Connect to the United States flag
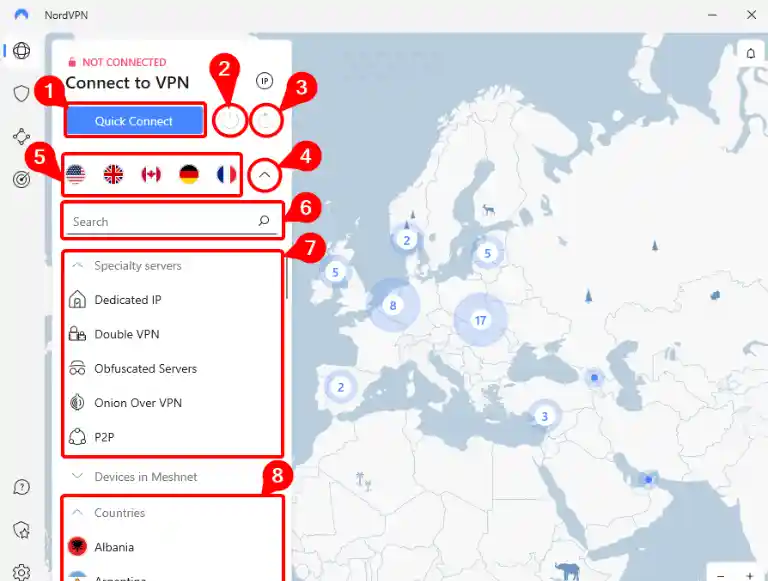Image resolution: width=768 pixels, height=581 pixels. pyautogui.click(x=75, y=174)
